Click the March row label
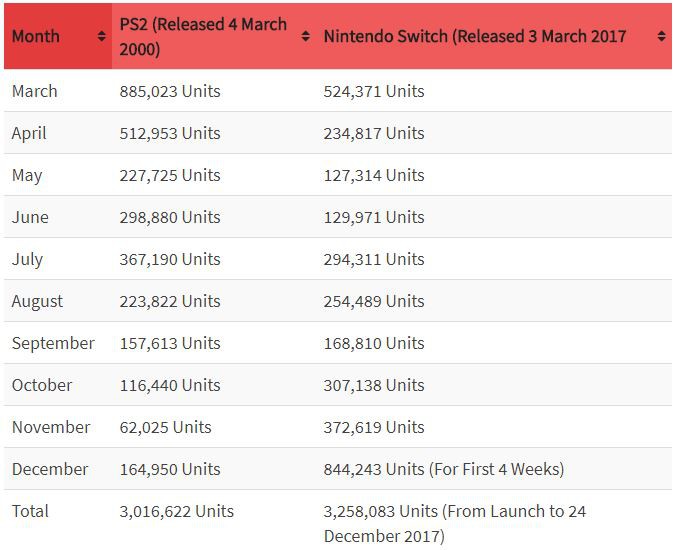The height and width of the screenshot is (550, 676). (x=34, y=91)
